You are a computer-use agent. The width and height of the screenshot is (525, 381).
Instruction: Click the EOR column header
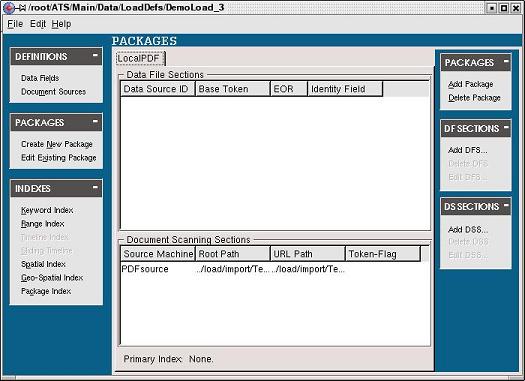289,89
